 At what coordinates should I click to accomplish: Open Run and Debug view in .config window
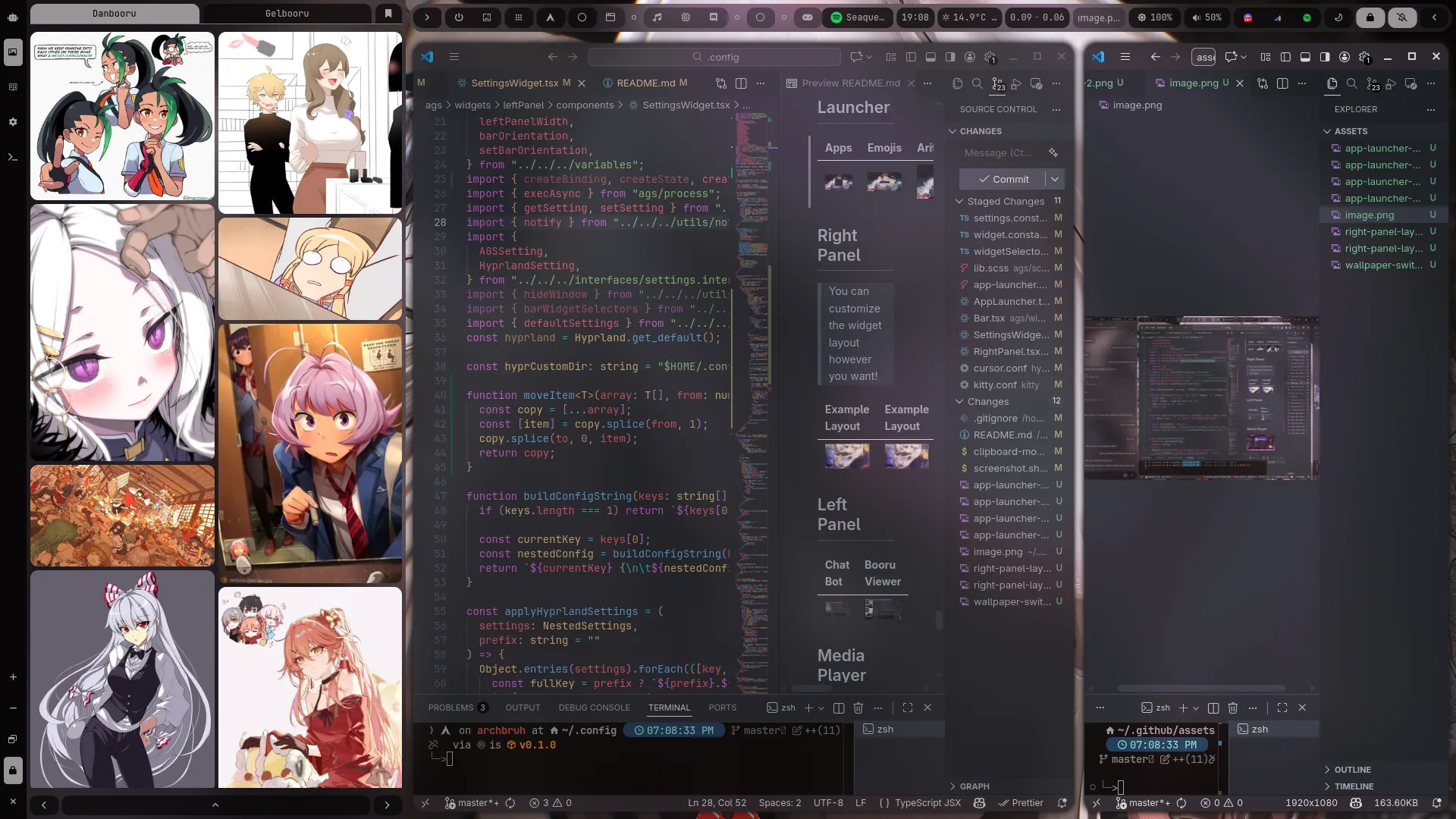(x=1017, y=83)
